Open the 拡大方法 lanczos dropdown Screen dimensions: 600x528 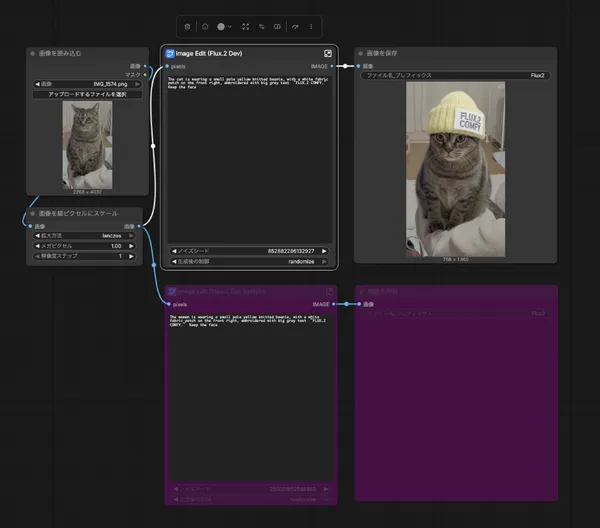(x=87, y=235)
